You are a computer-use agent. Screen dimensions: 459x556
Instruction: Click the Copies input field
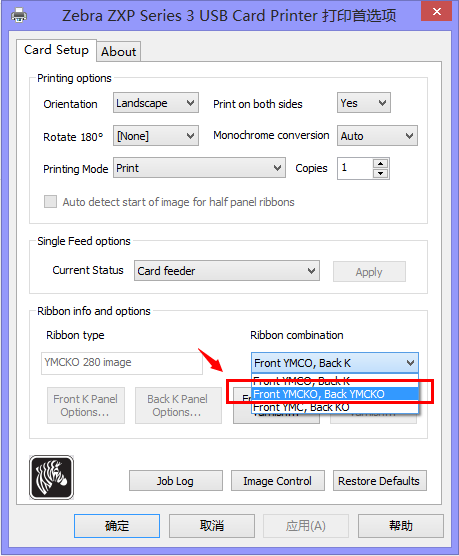click(x=355, y=168)
